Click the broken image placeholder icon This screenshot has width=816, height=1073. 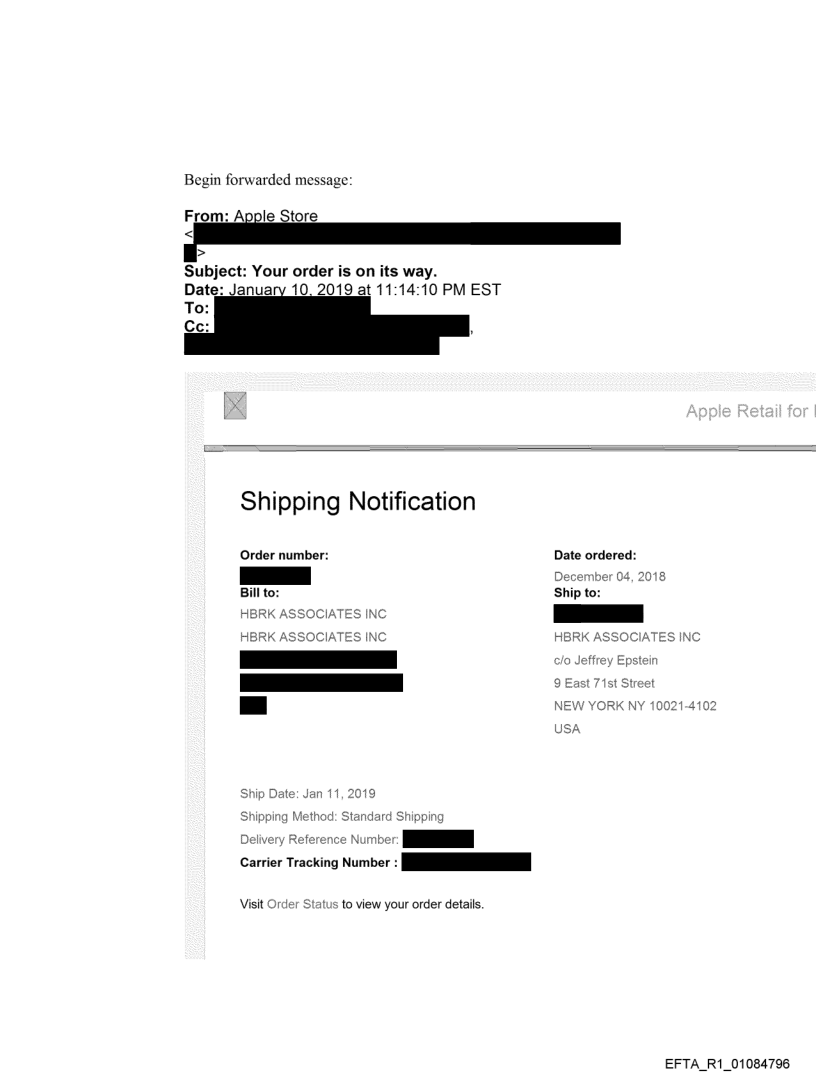point(236,406)
